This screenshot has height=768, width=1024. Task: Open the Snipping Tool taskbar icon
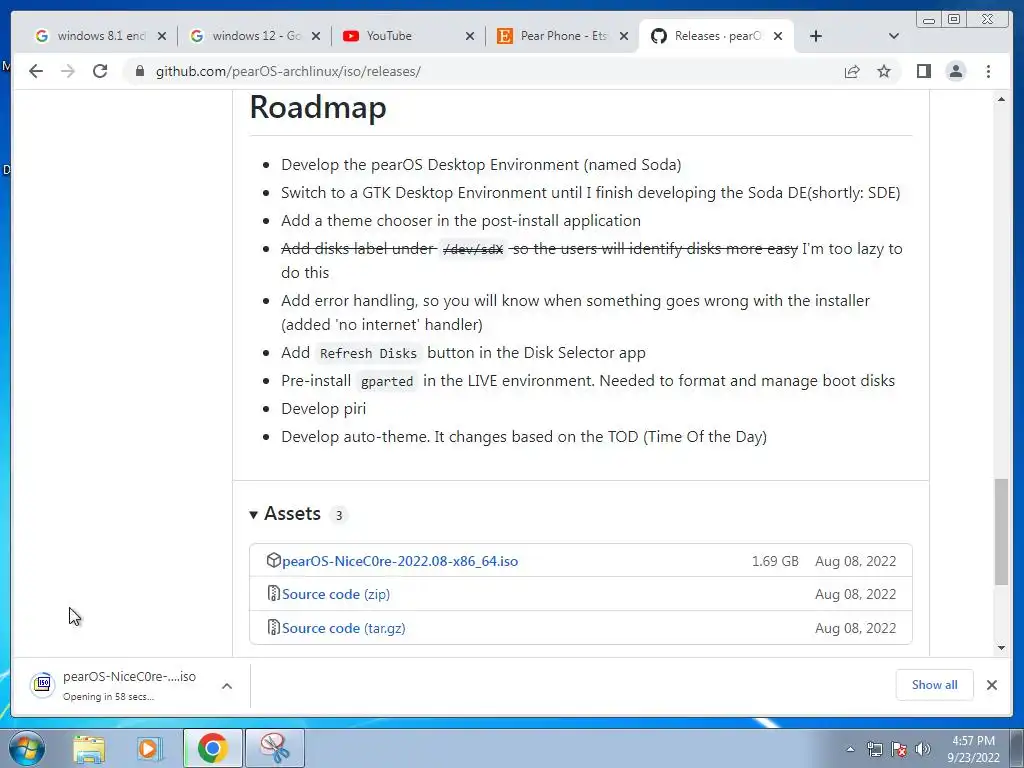point(275,748)
